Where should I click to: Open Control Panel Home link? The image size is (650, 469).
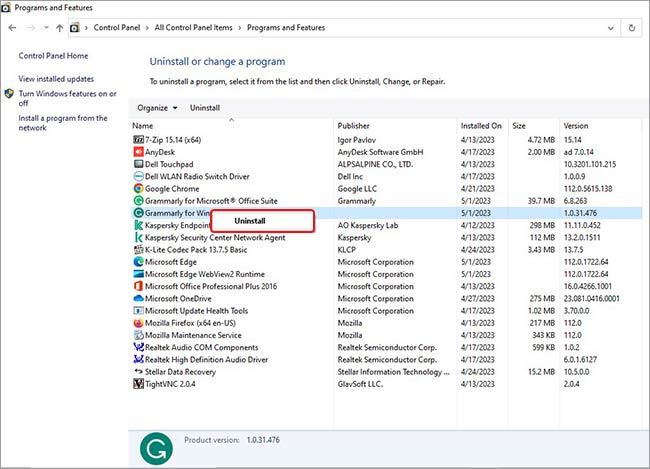point(53,56)
